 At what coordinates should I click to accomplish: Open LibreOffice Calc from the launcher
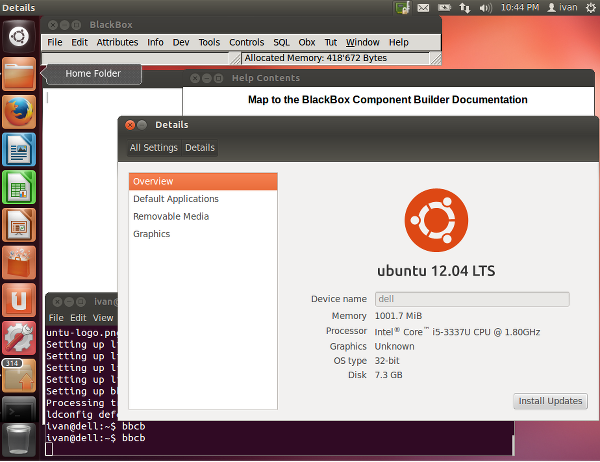click(x=18, y=188)
